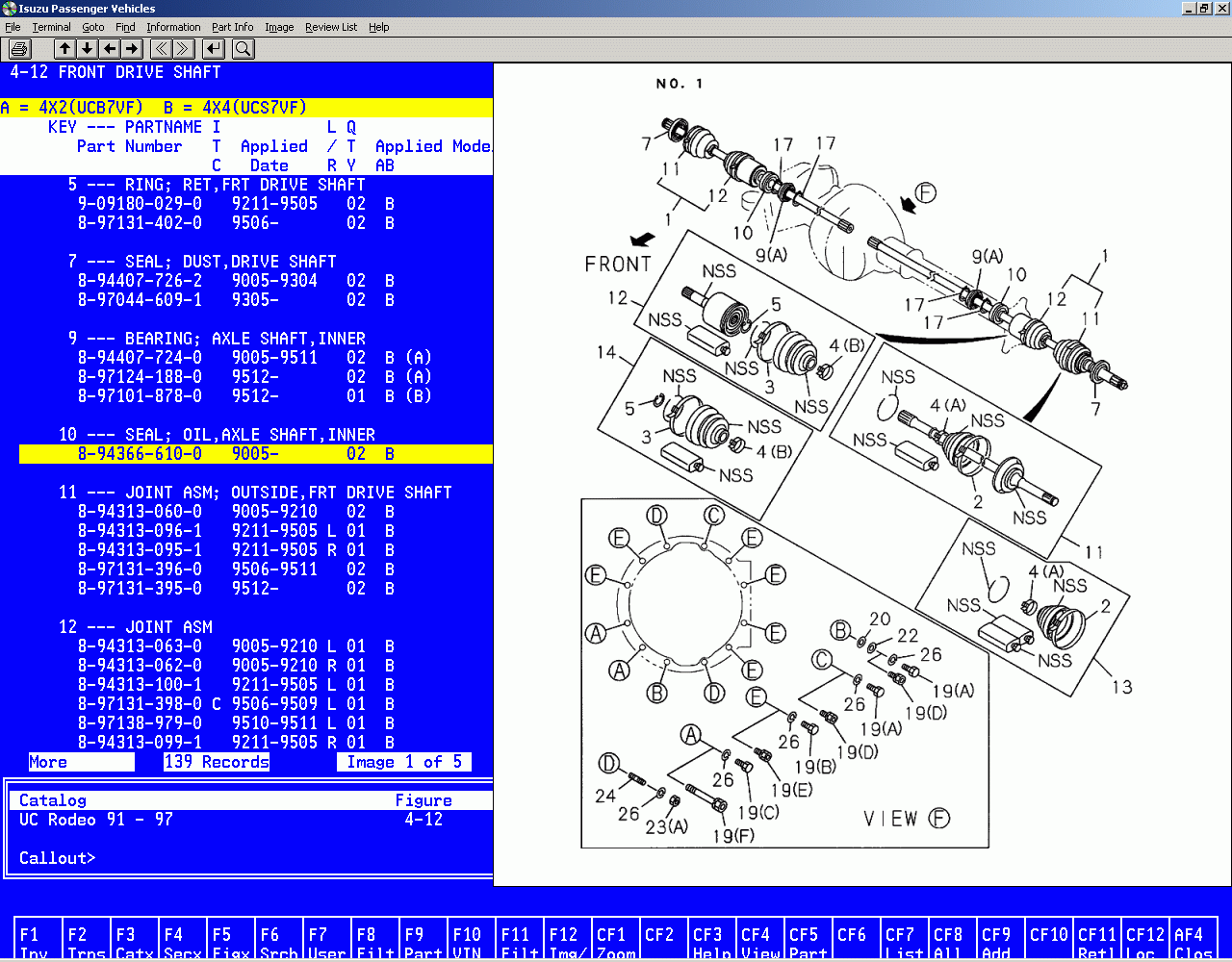This screenshot has width=1232, height=962.
Task: Open the Review List menu
Action: pos(331,27)
